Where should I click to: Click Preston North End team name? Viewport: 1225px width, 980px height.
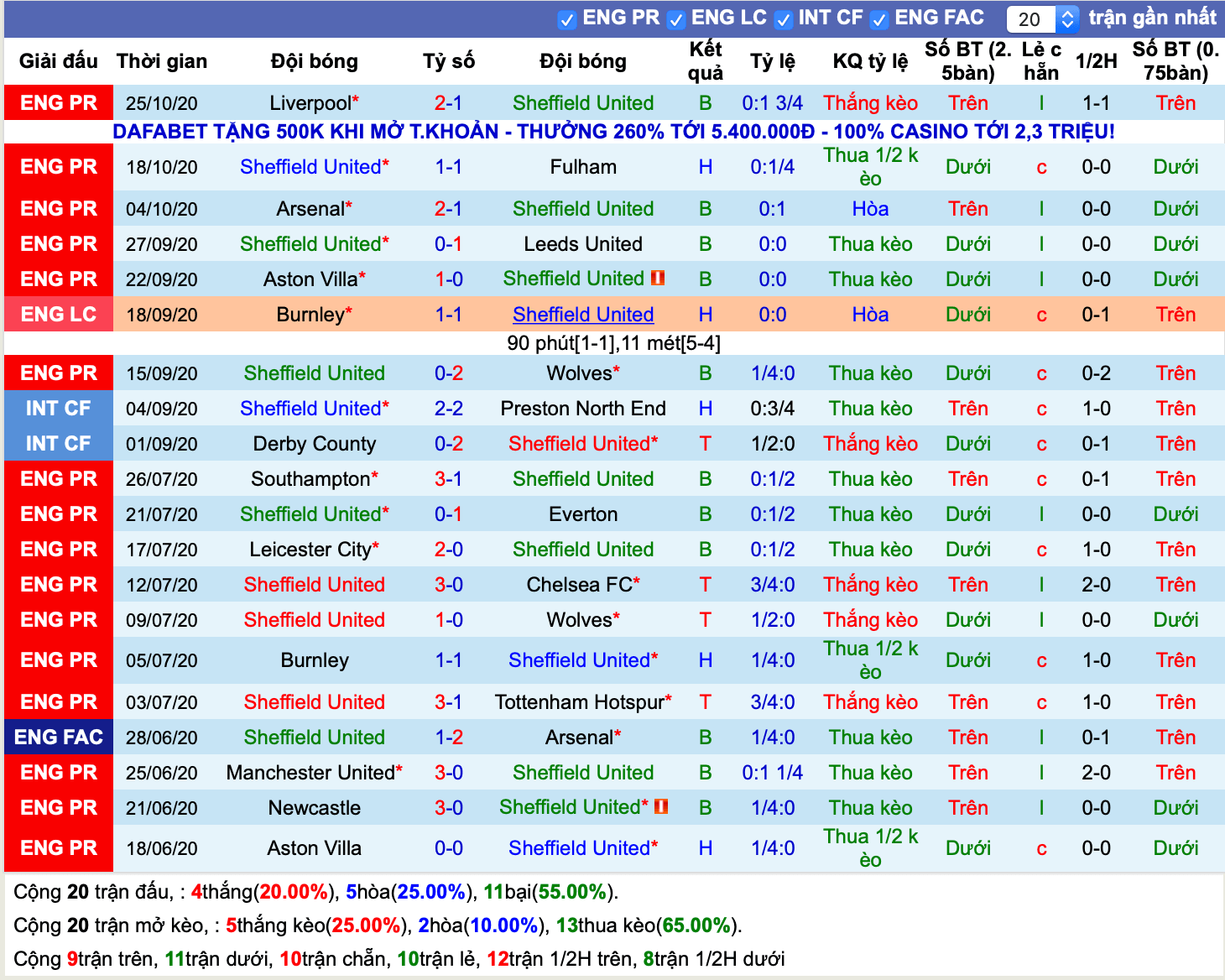click(583, 409)
